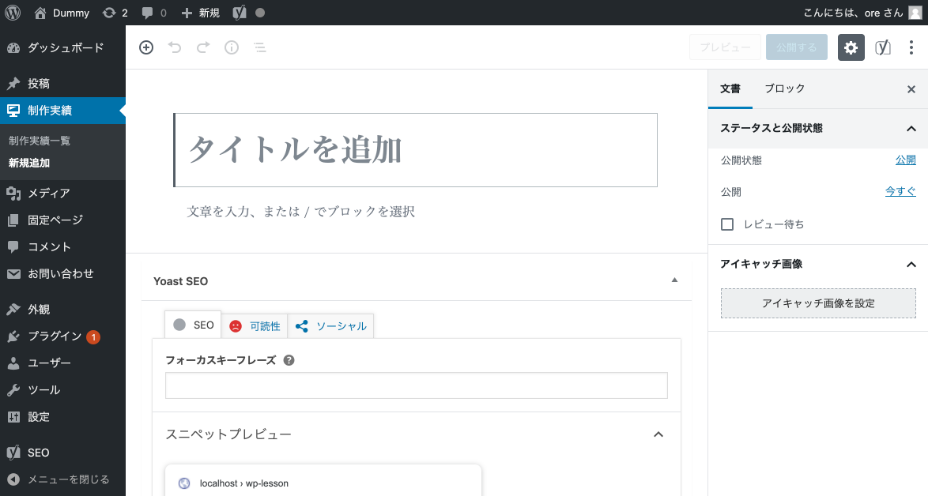Select the 可読性 tab in Yoast
928x496 pixels.
[255, 325]
